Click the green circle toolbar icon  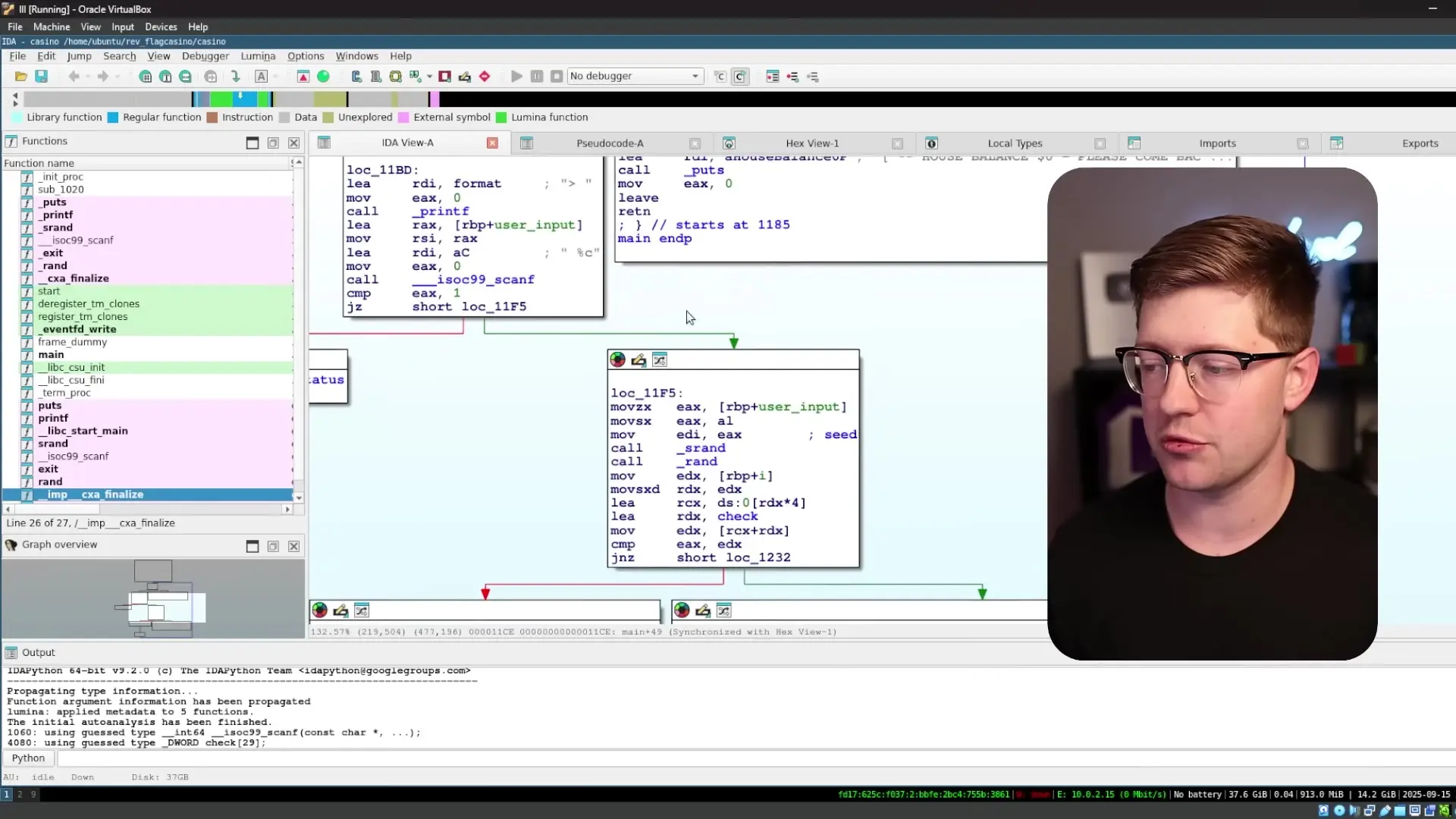[324, 77]
